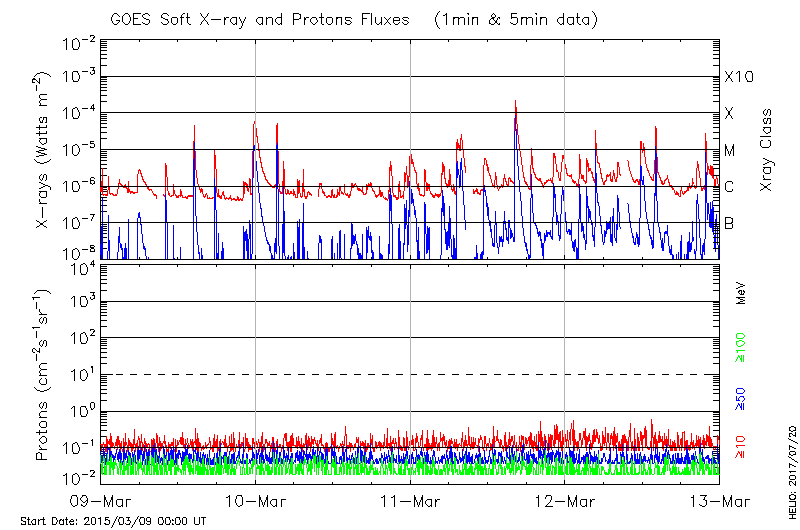800x530 pixels.
Task: Click the 'Xray Class' right axis title
Action: click(x=767, y=150)
